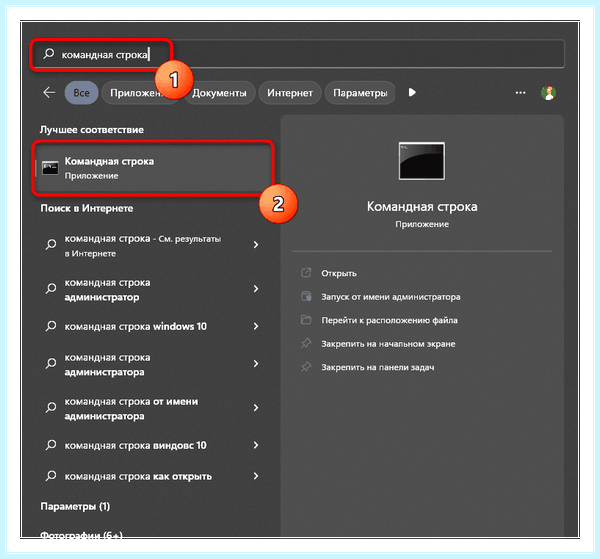Open the three-dots more options menu
600x559 pixels.
point(520,93)
